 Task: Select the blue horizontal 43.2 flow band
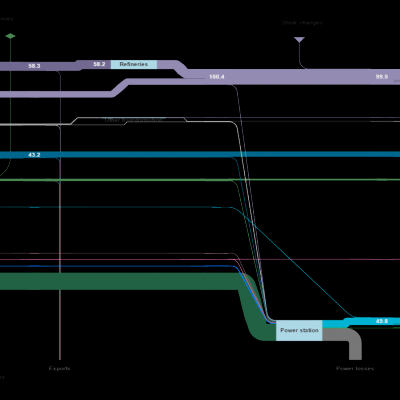(200, 154)
